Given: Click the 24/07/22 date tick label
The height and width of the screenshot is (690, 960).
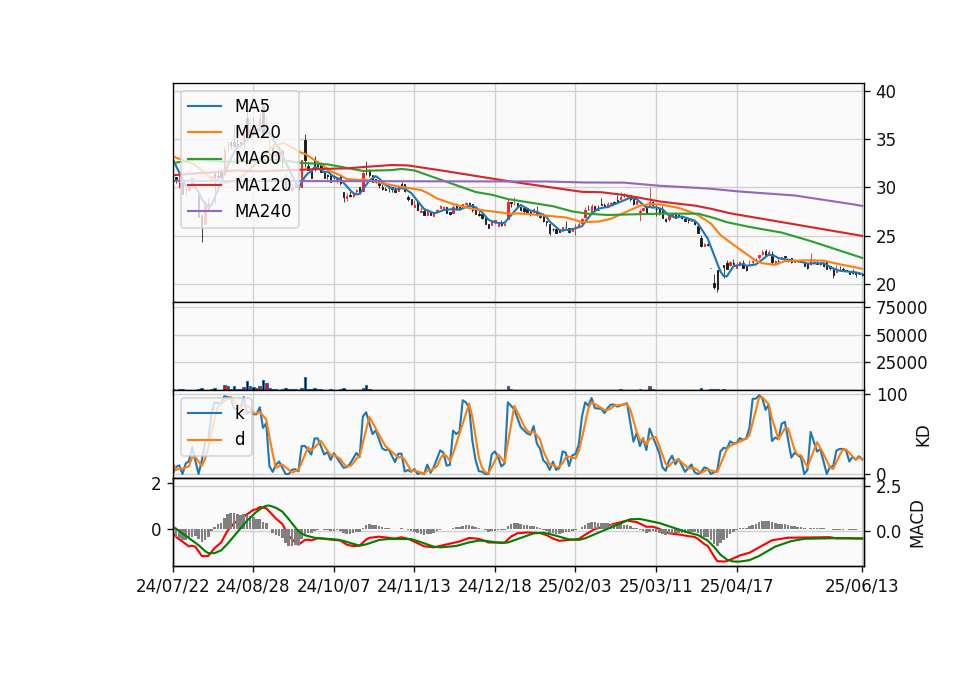Looking at the screenshot, I should pyautogui.click(x=173, y=586).
